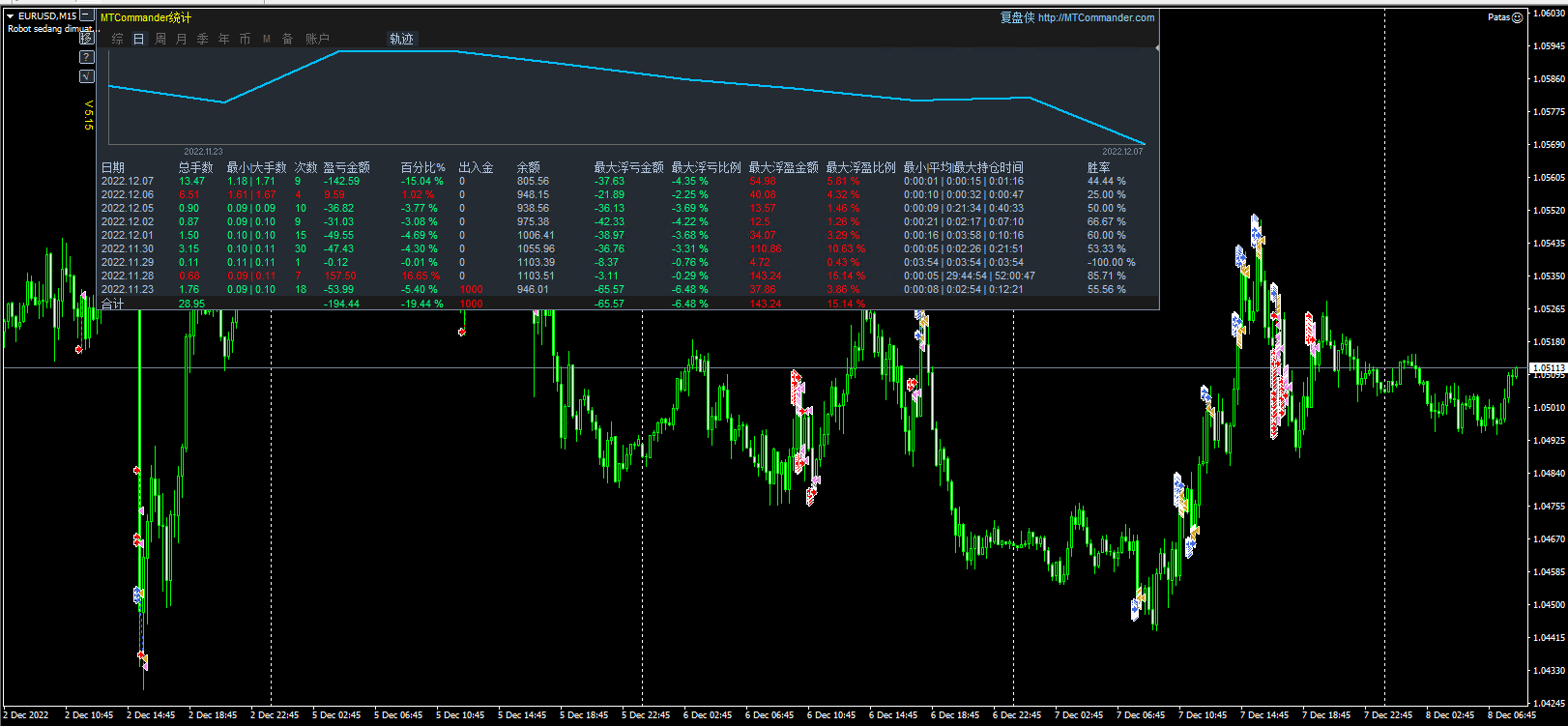Open the question mark help icon
Screen dimensions: 1568x726
[x=87, y=57]
